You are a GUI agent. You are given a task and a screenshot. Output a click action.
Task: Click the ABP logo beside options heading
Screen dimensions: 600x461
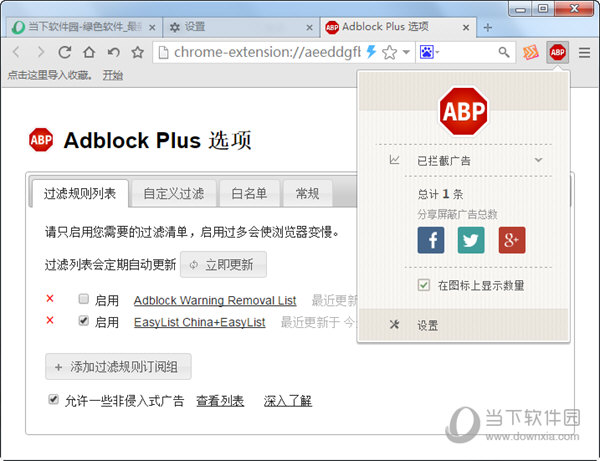click(x=41, y=140)
